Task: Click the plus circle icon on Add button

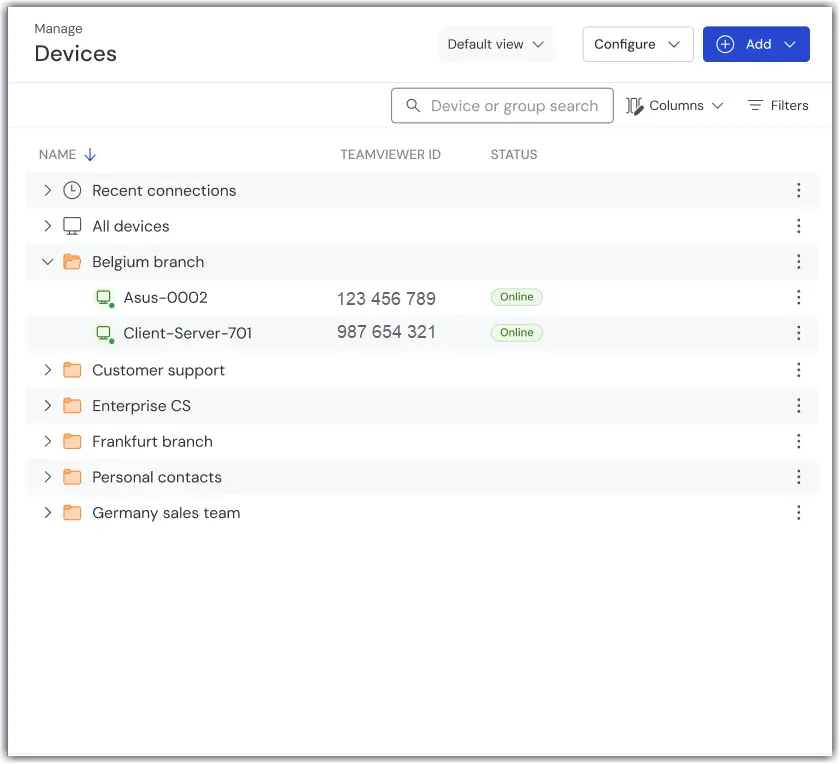Action: tap(725, 44)
